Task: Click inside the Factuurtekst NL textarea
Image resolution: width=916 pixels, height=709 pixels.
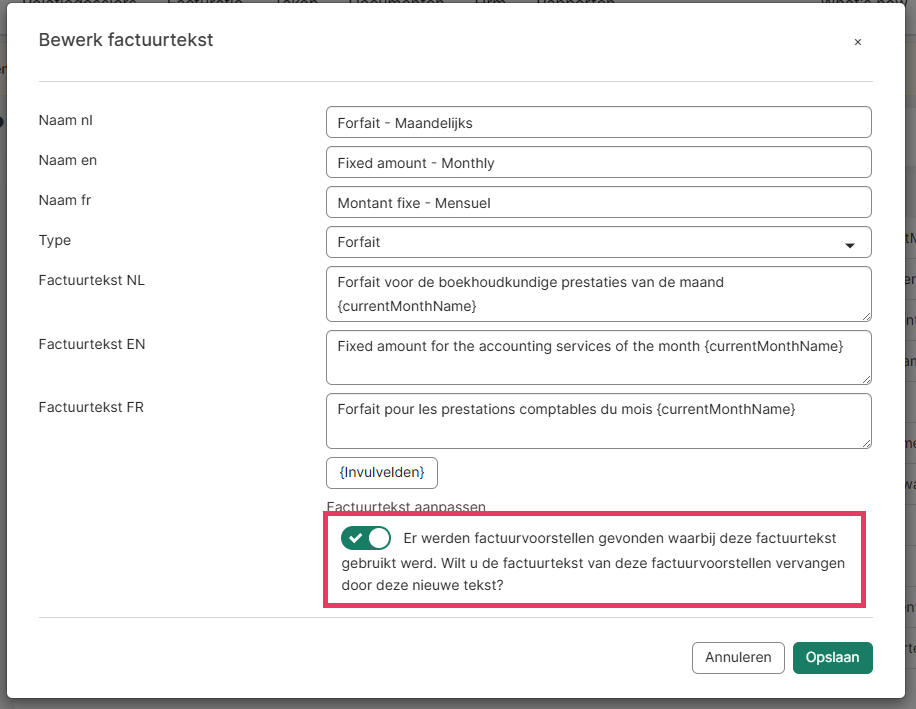Action: [x=598, y=293]
